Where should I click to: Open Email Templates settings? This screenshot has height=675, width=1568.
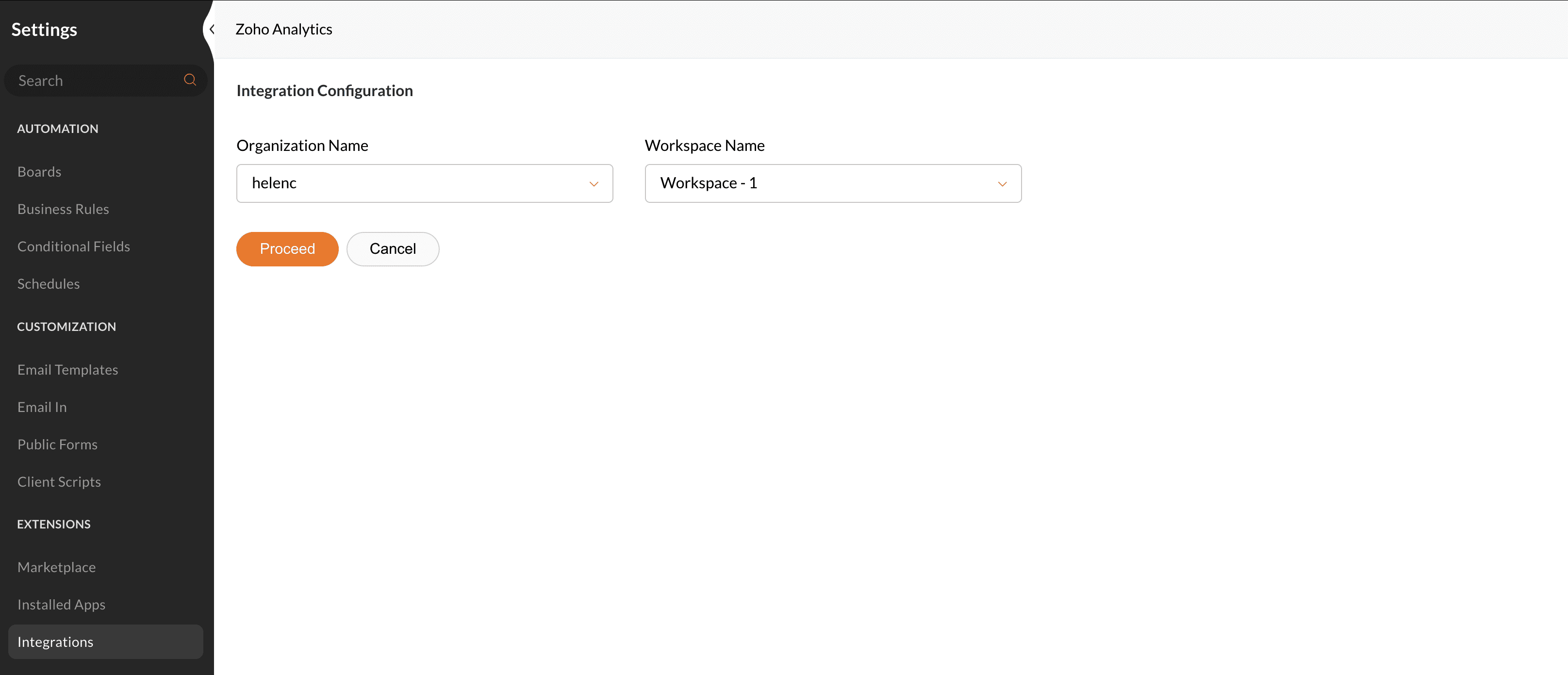(67, 369)
